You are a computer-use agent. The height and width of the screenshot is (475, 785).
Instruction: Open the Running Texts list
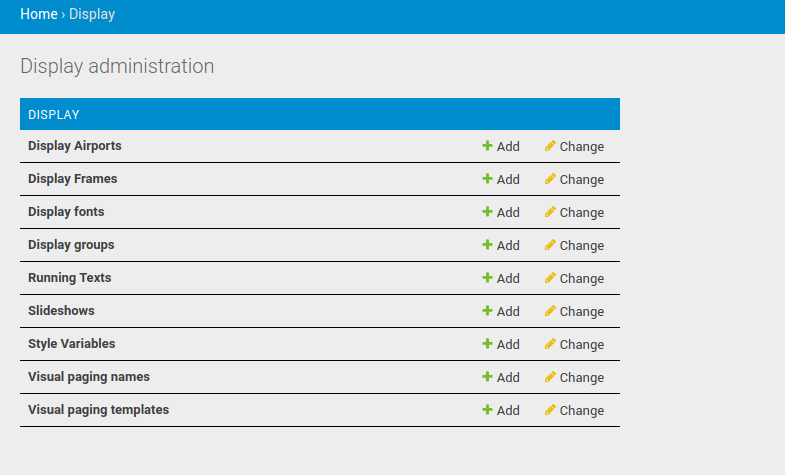[70, 278]
